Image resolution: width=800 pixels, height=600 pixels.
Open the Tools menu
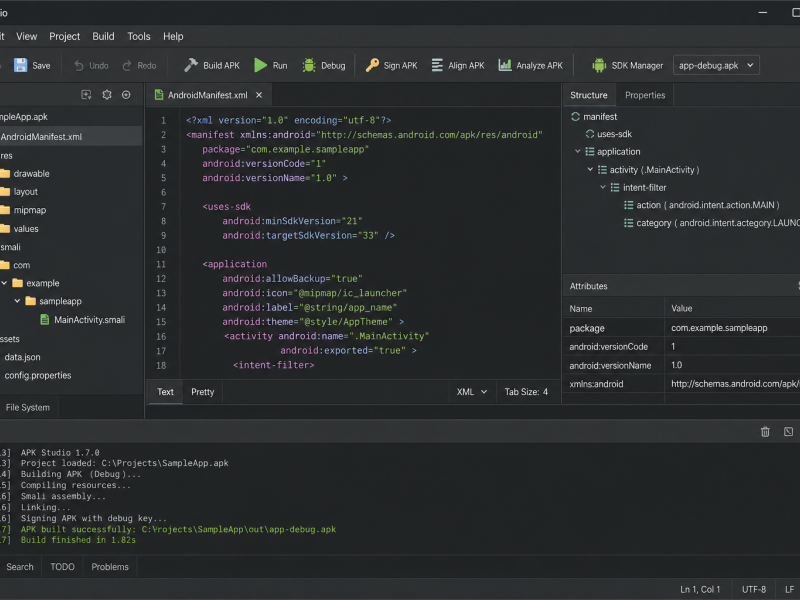(139, 36)
